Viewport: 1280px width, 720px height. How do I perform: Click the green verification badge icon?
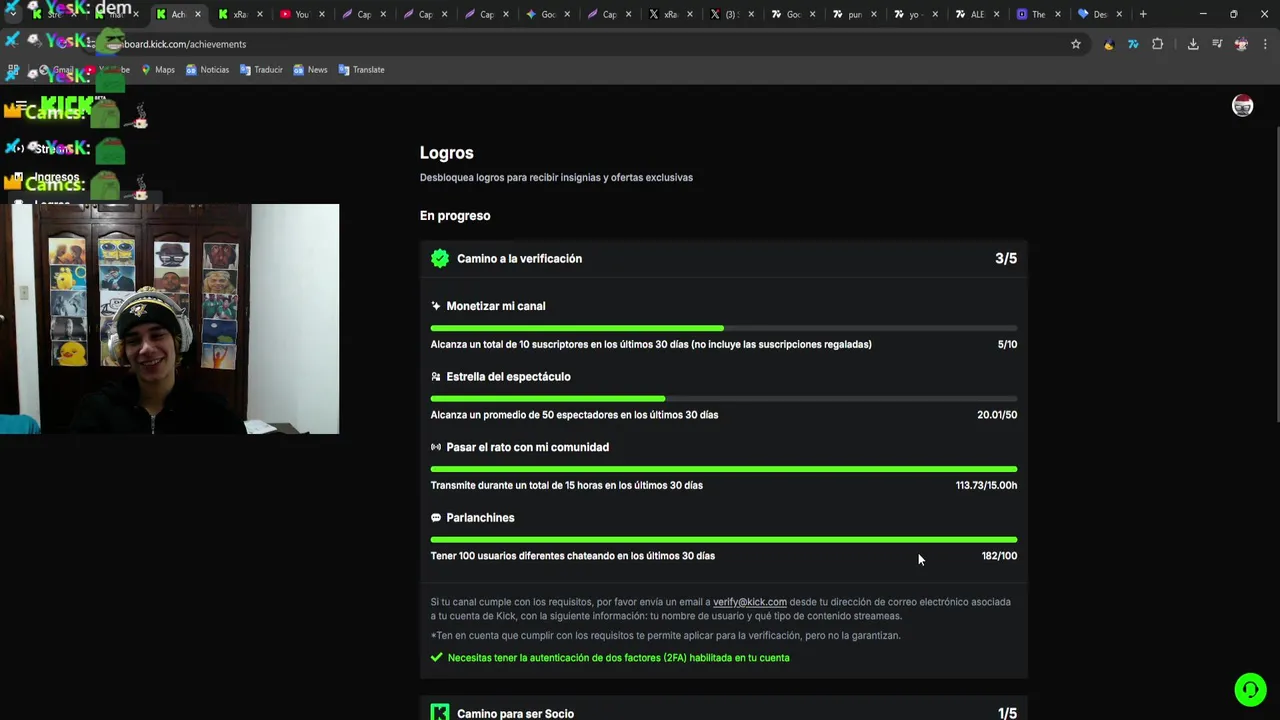440,258
